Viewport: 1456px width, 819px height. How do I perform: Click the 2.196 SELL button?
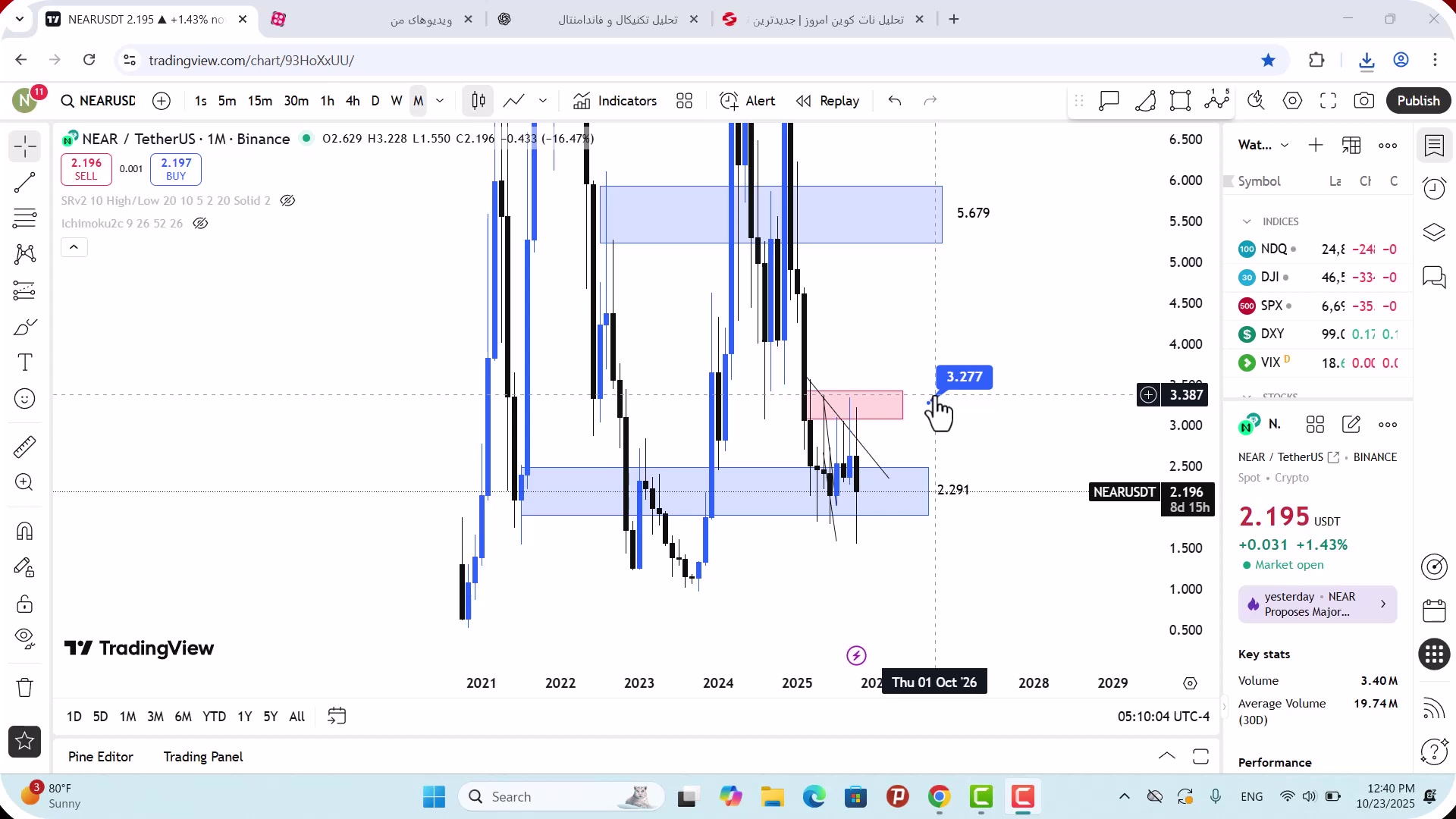[x=86, y=169]
